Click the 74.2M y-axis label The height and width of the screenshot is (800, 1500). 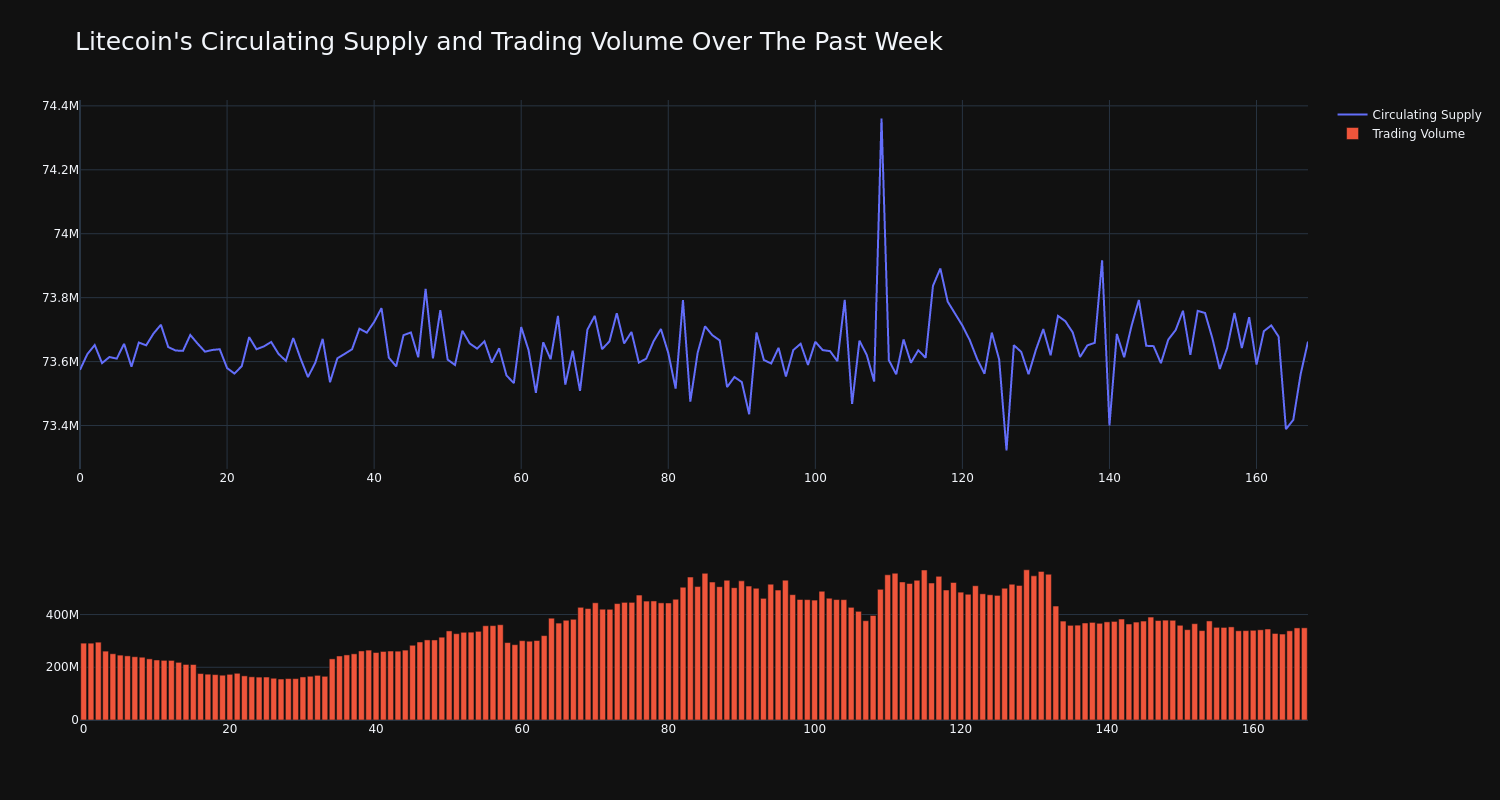pos(60,170)
